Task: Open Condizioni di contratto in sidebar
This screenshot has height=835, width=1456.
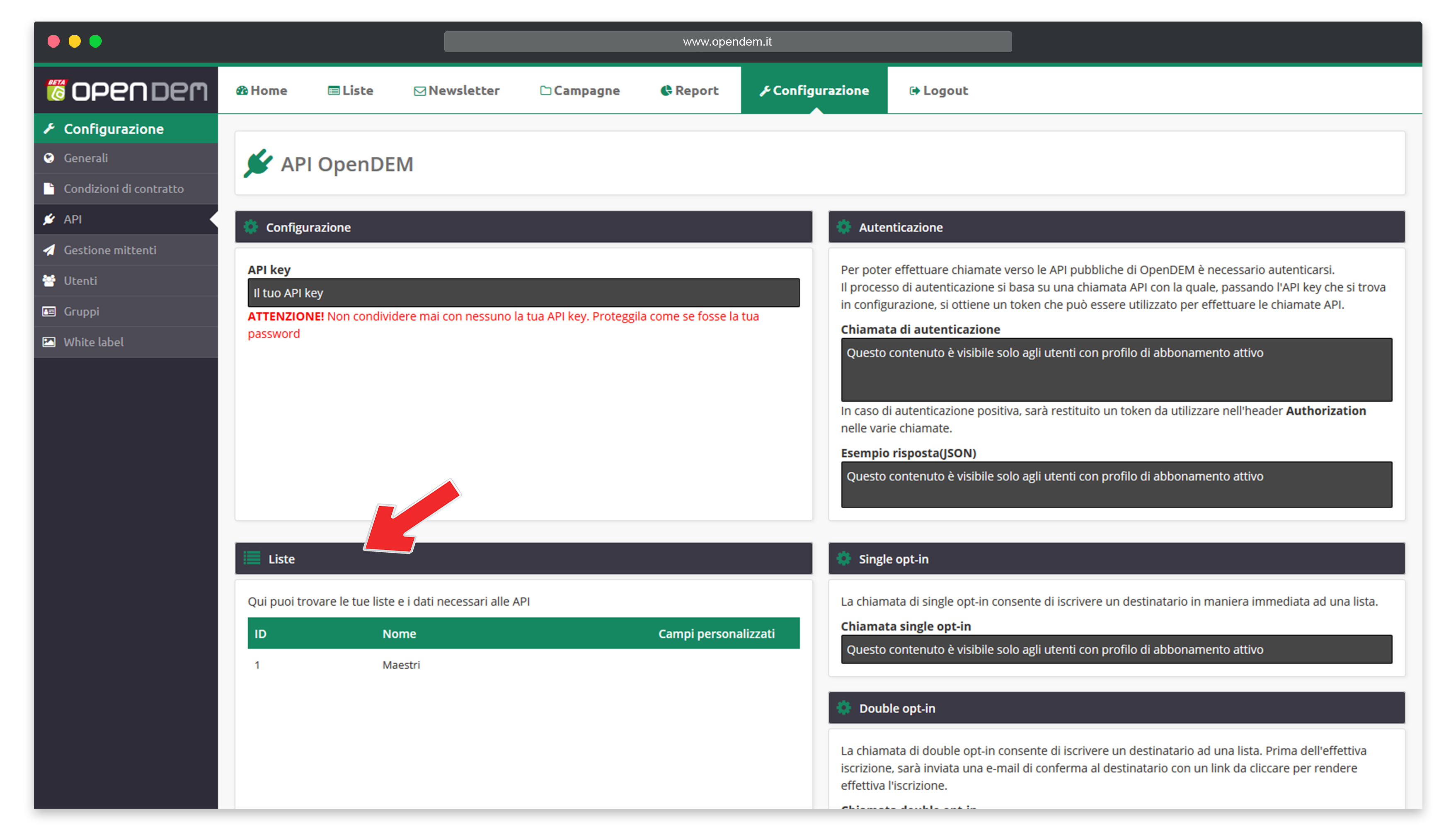Action: click(x=126, y=189)
